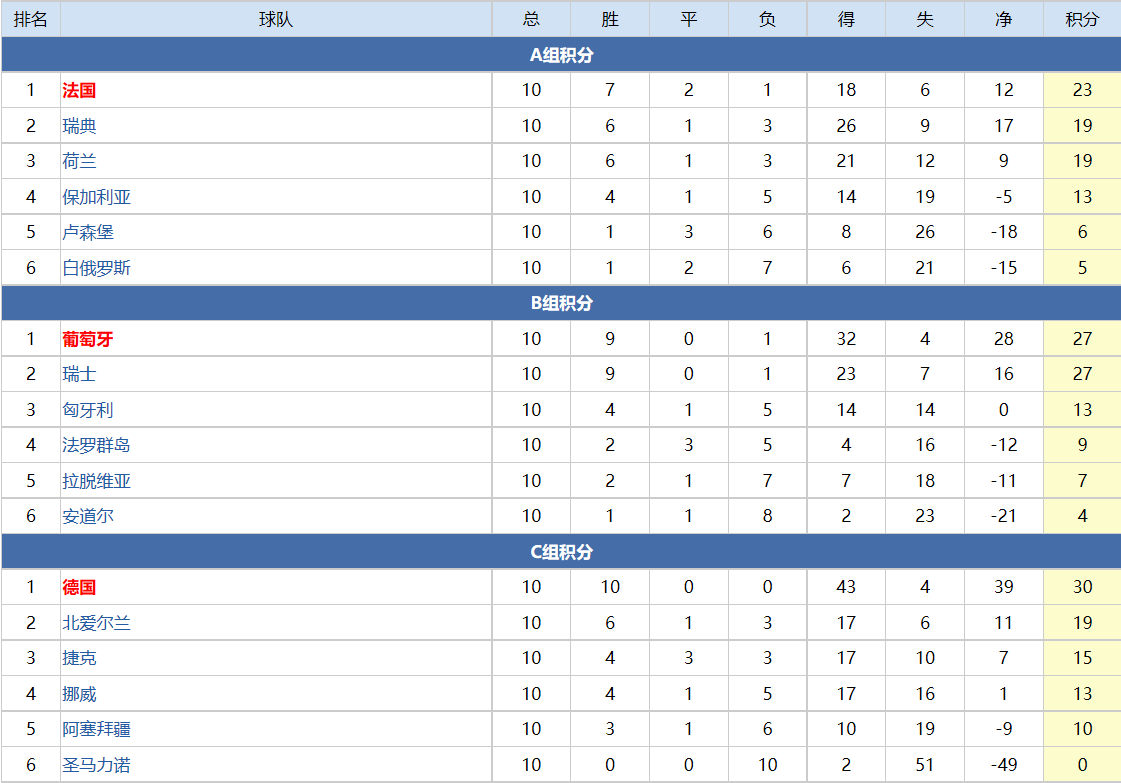Open the 法国 team link

79,90
